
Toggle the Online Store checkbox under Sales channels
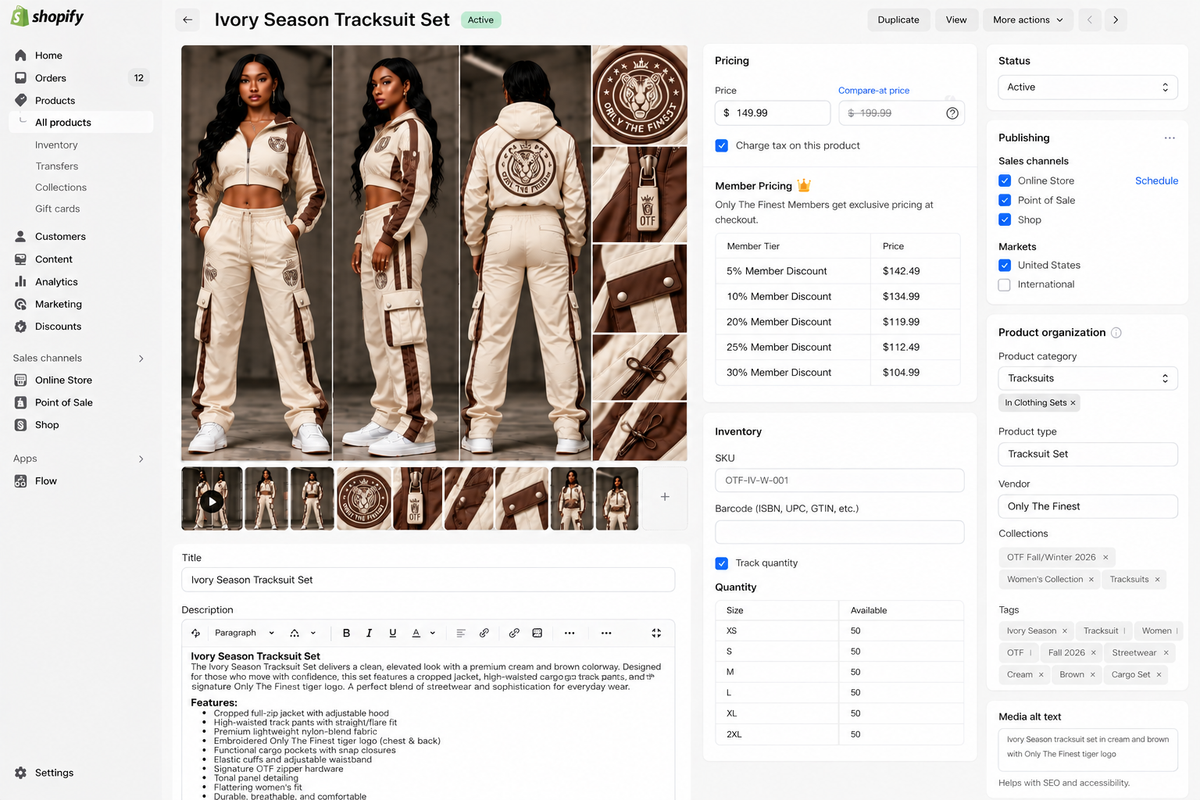pyautogui.click(x=1005, y=181)
